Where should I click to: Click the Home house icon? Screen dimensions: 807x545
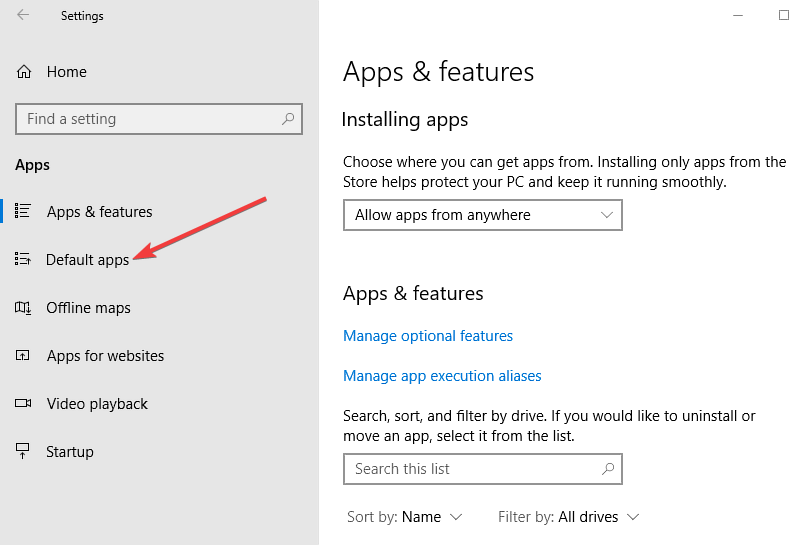pos(24,72)
